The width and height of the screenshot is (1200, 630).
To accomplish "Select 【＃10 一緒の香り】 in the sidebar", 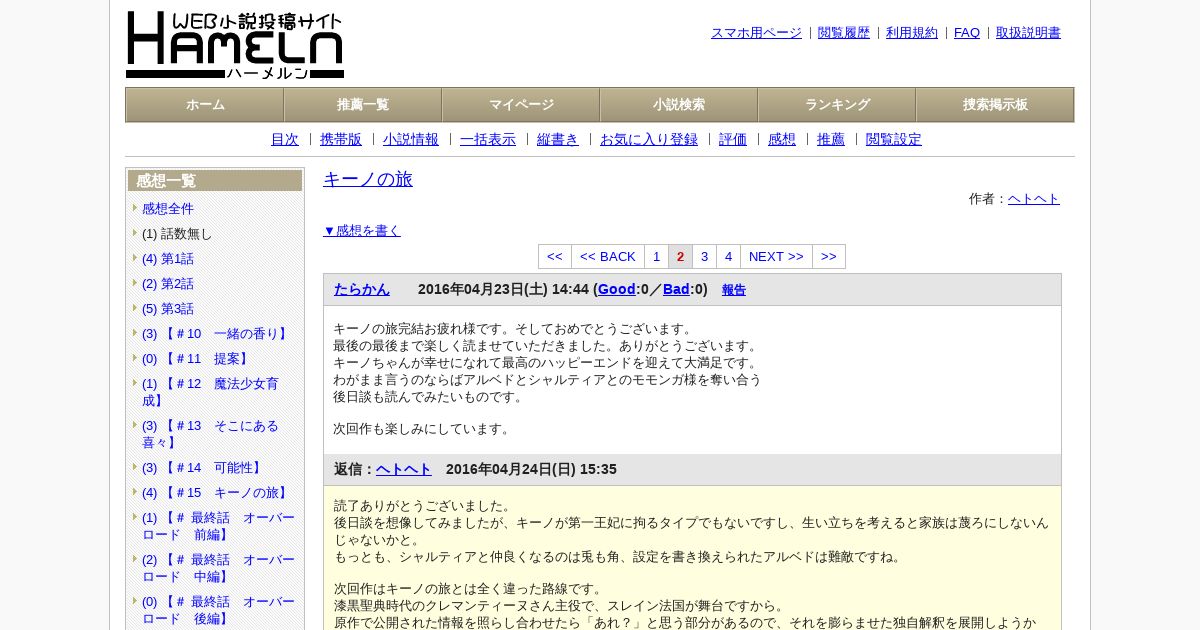I will coord(216,333).
